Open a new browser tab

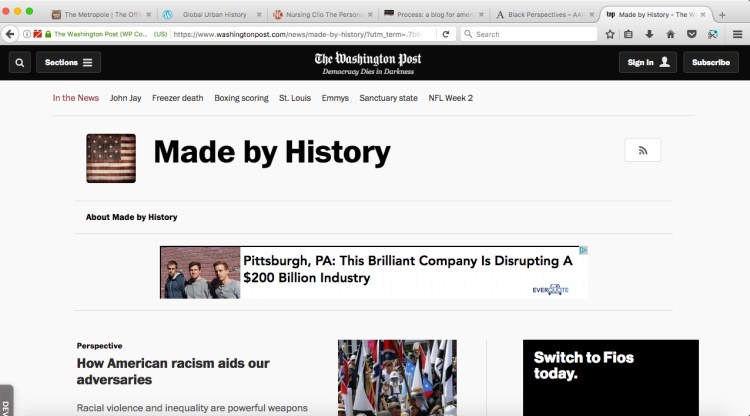722,15
